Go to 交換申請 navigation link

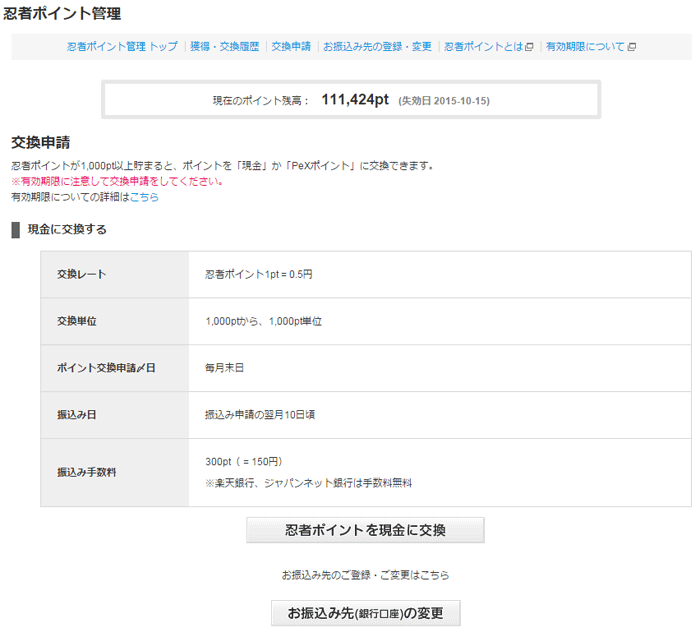291,46
